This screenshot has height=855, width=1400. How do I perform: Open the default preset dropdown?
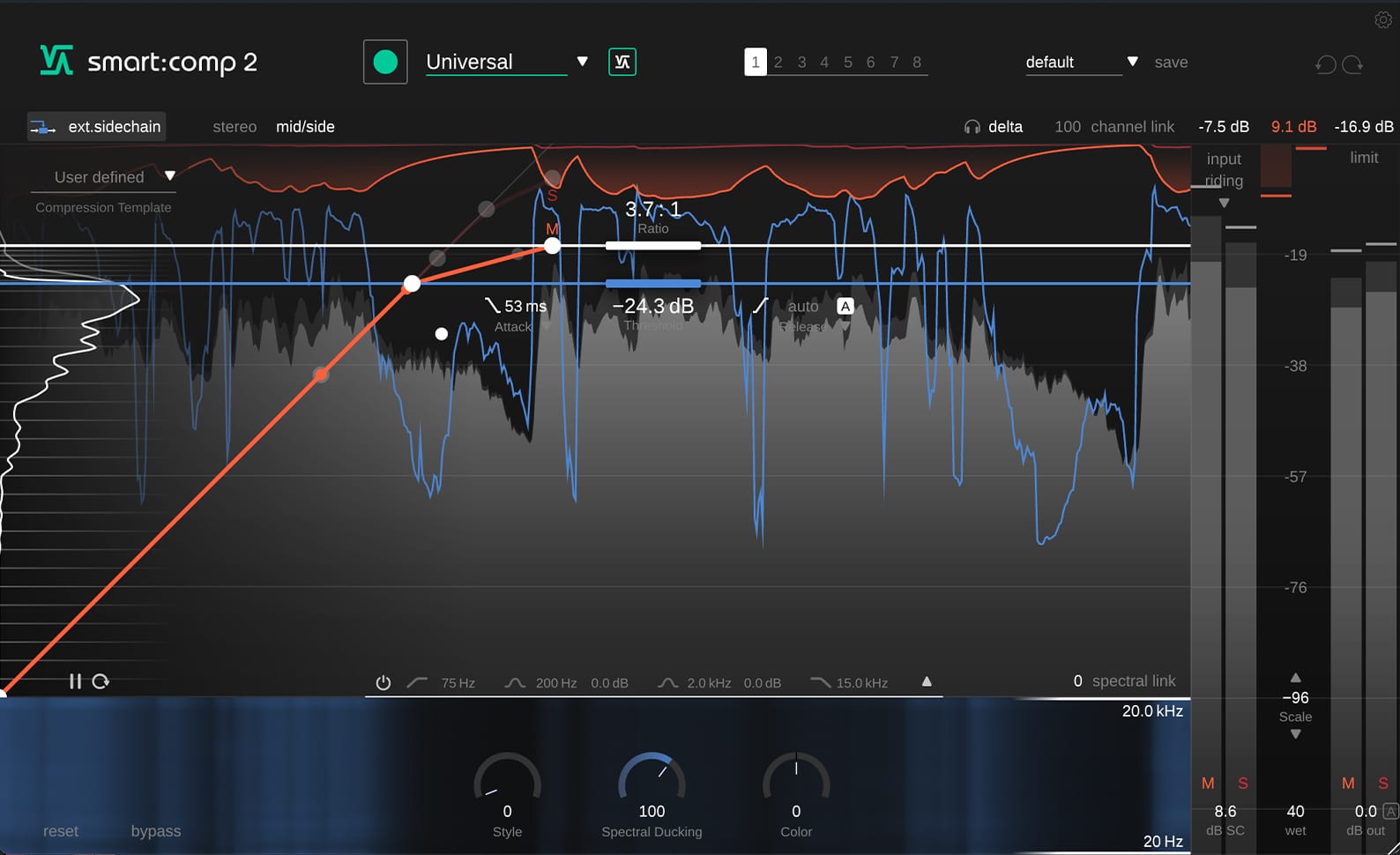pyautogui.click(x=1133, y=62)
